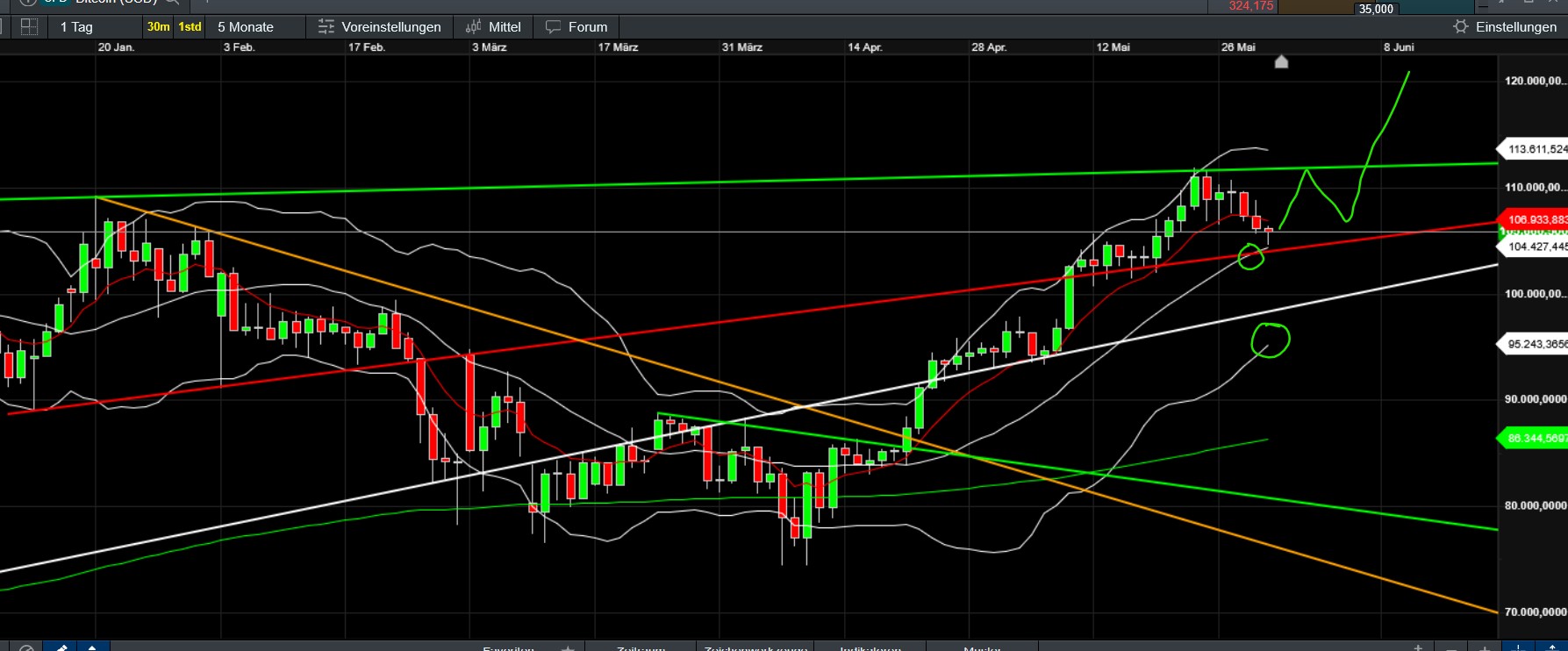Open the Forum chat button
The width and height of the screenshot is (1568, 651).
tap(576, 27)
